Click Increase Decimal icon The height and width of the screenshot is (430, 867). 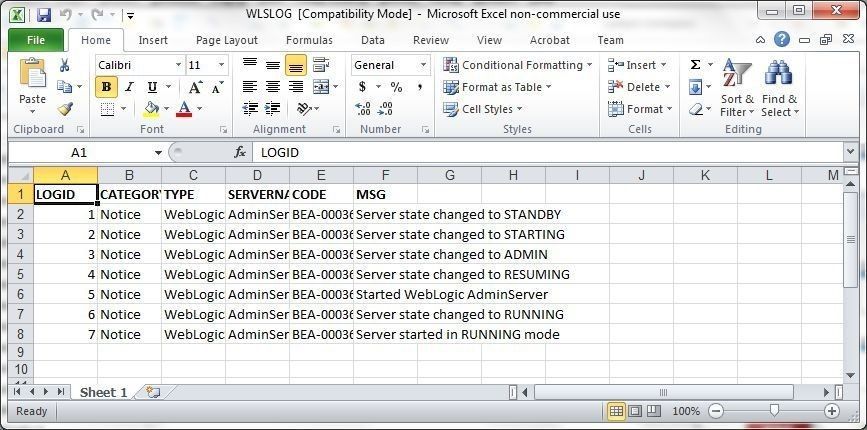coord(362,108)
